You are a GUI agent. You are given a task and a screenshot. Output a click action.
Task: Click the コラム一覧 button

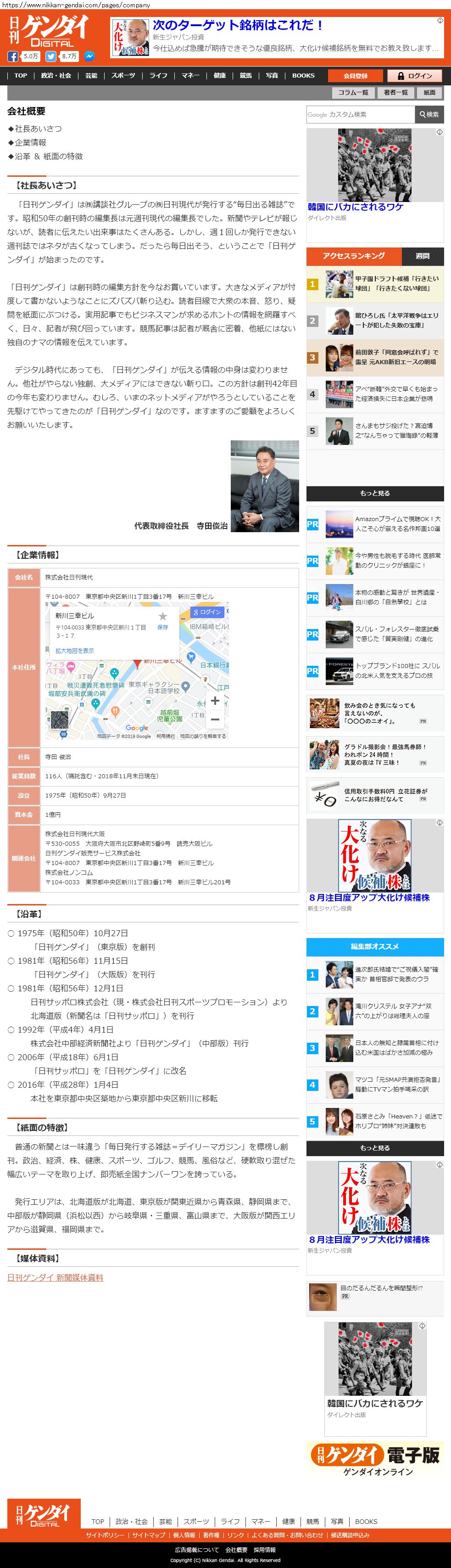point(353,93)
